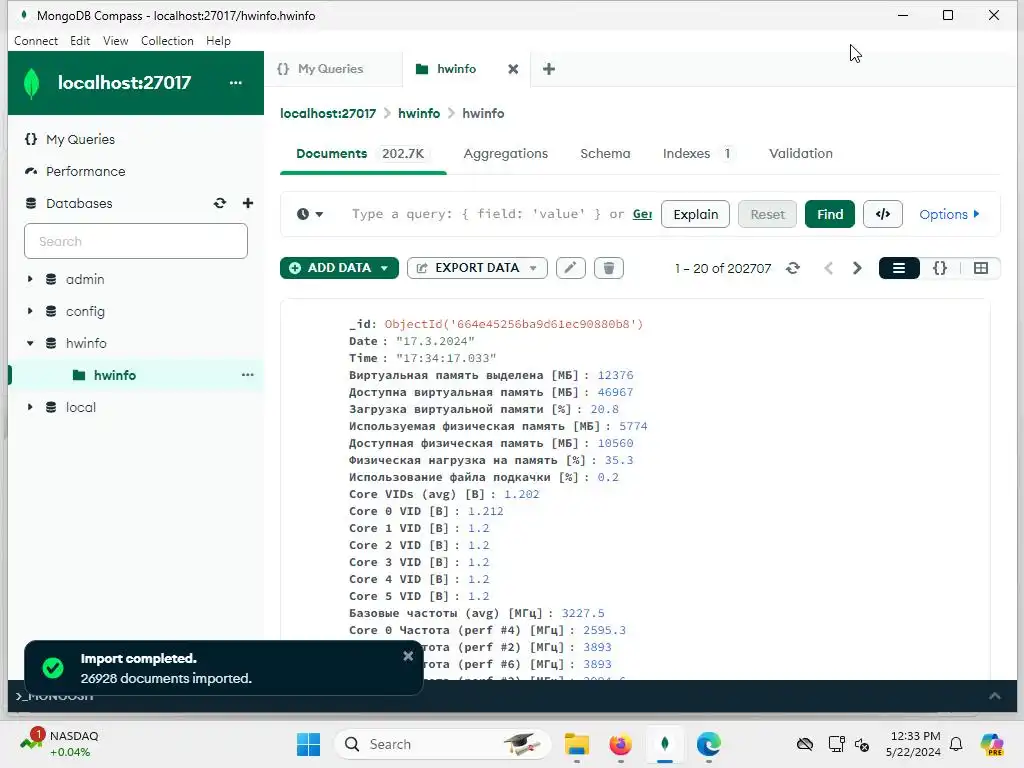Click the ObjectId value of the document
Viewport: 1024px width, 768px height.
[514, 324]
